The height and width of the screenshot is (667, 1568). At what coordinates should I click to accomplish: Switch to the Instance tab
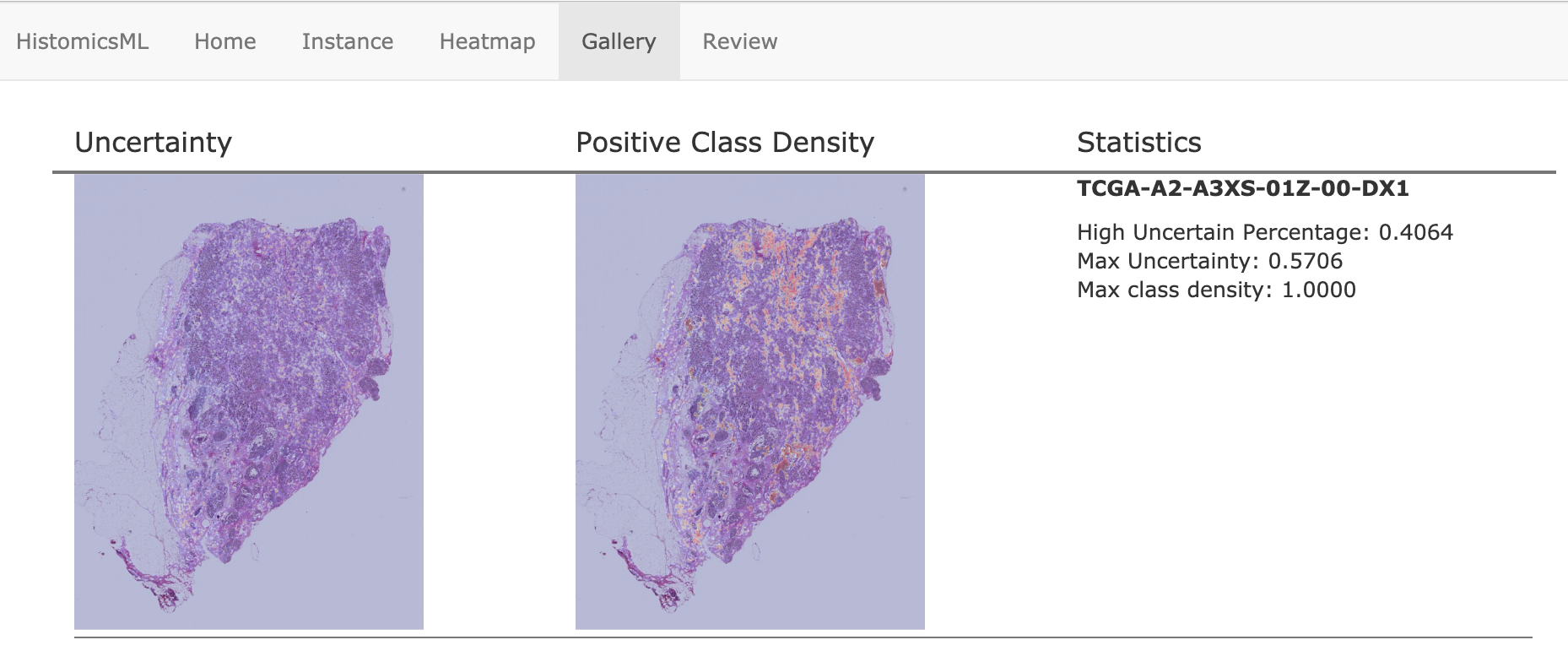[x=348, y=41]
